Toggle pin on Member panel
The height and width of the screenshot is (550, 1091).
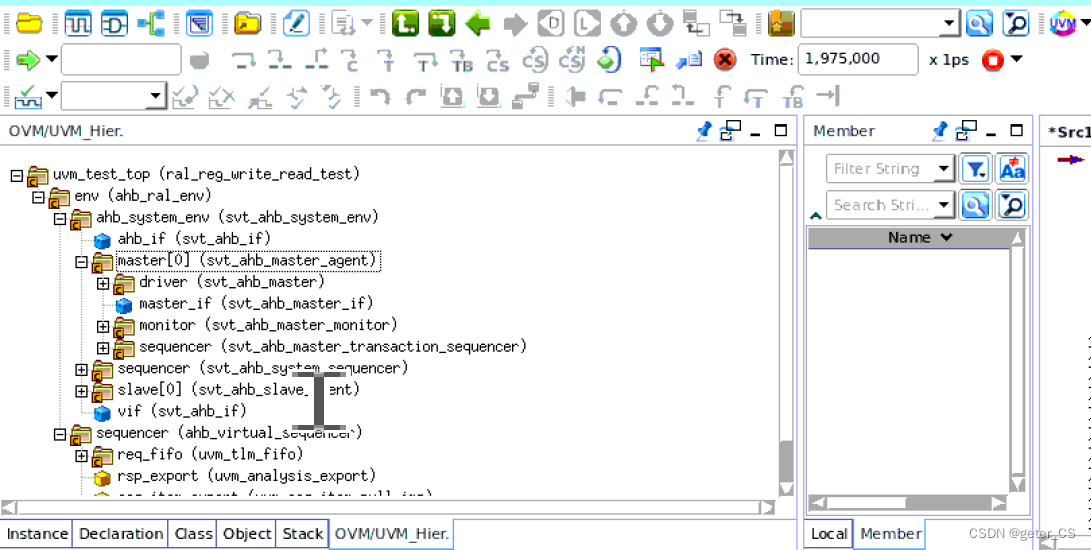point(940,130)
